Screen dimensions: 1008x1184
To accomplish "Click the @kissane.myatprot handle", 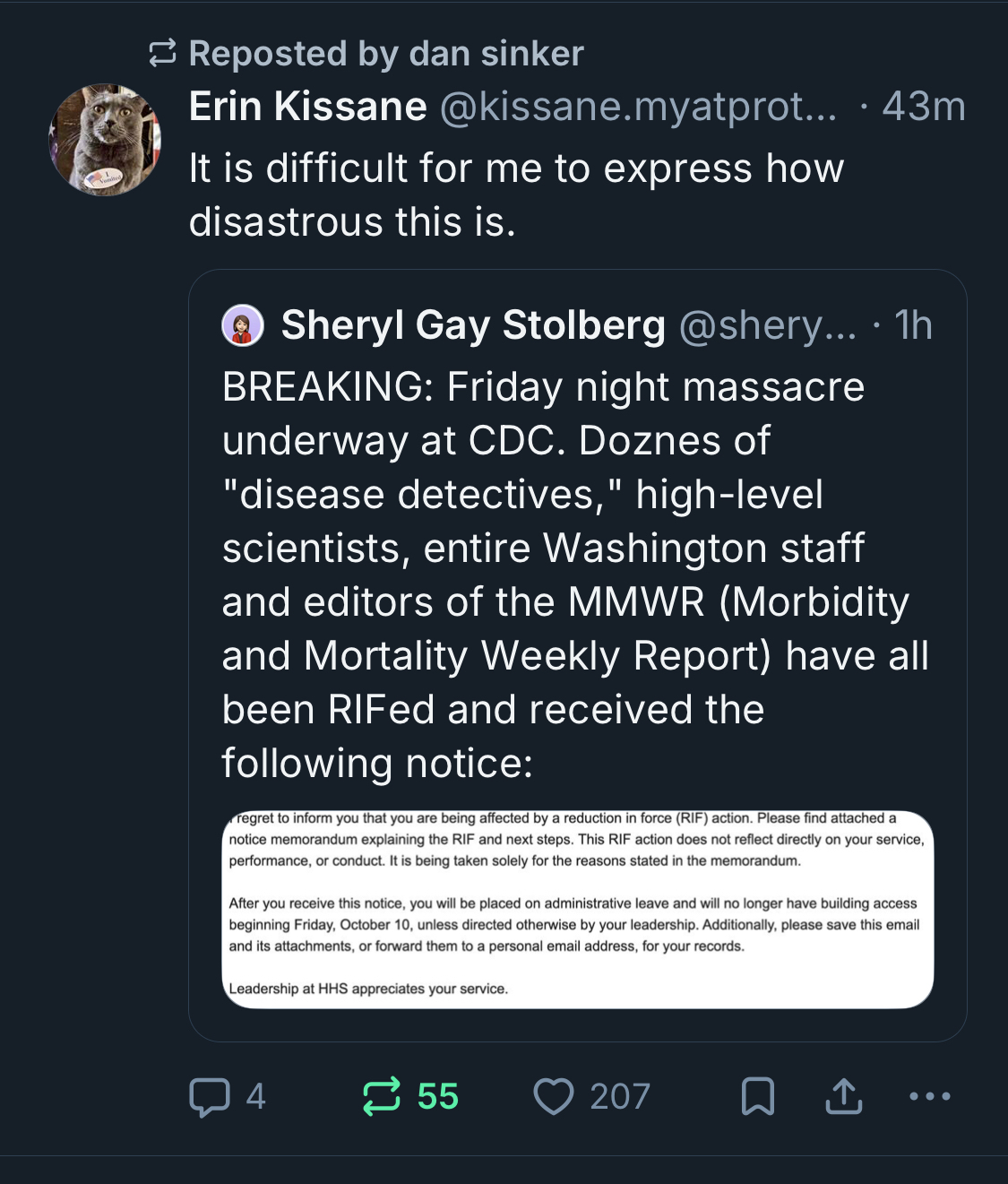I will [x=638, y=107].
